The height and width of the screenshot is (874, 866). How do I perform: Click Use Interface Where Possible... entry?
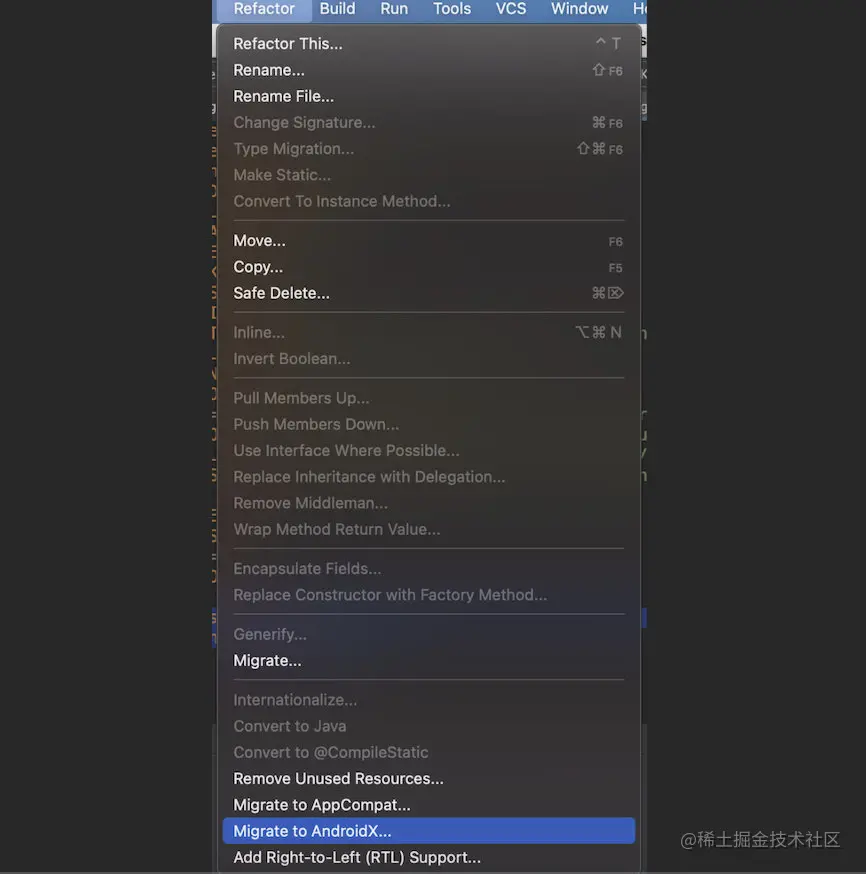click(x=429, y=450)
